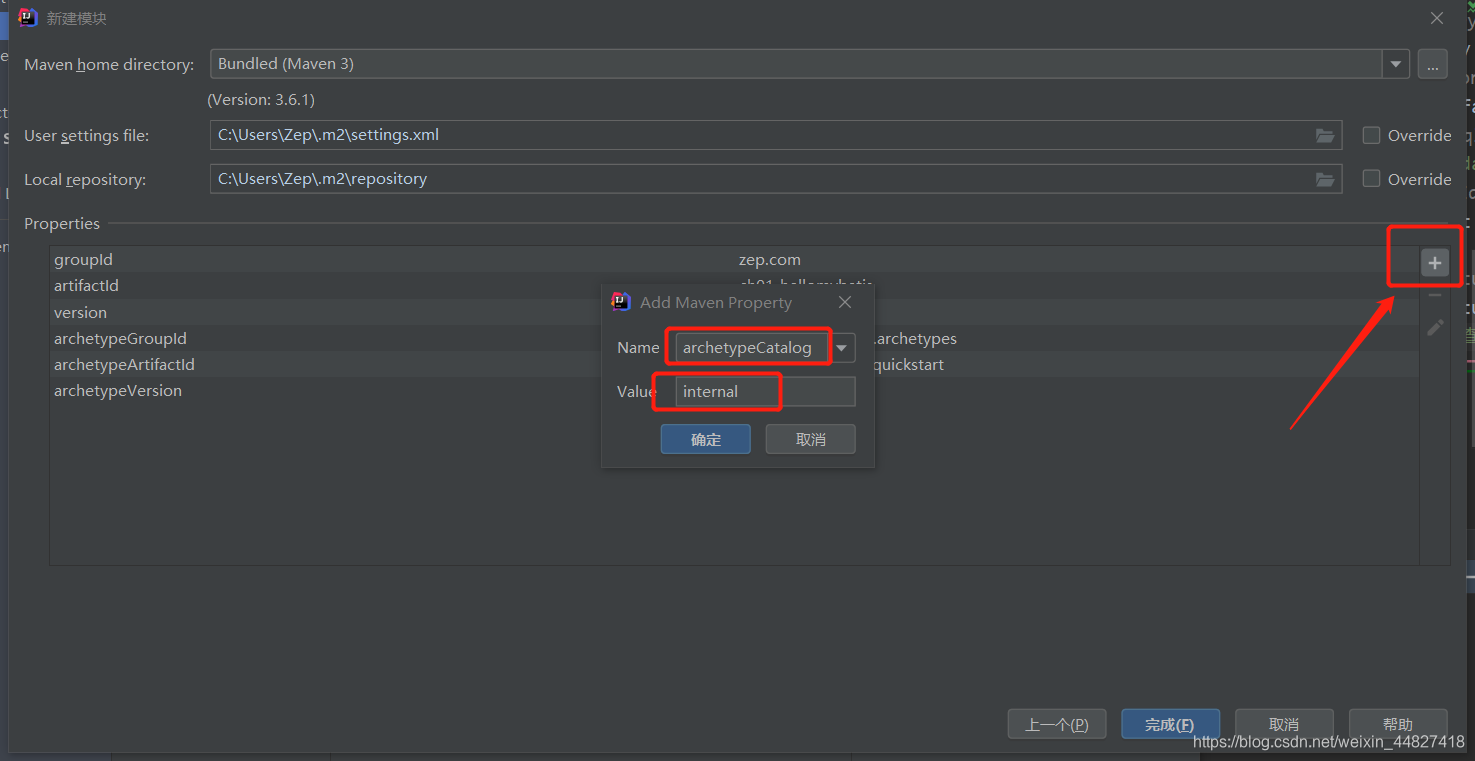
Task: Click the zep.com value cell
Action: (x=769, y=260)
